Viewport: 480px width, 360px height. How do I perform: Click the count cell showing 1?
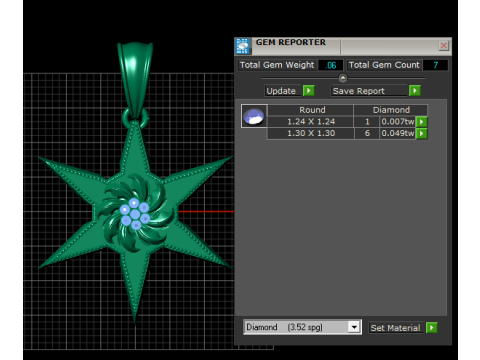(367, 122)
